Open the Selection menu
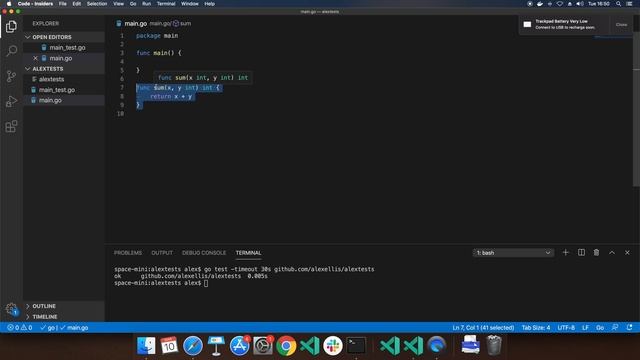 97,4
